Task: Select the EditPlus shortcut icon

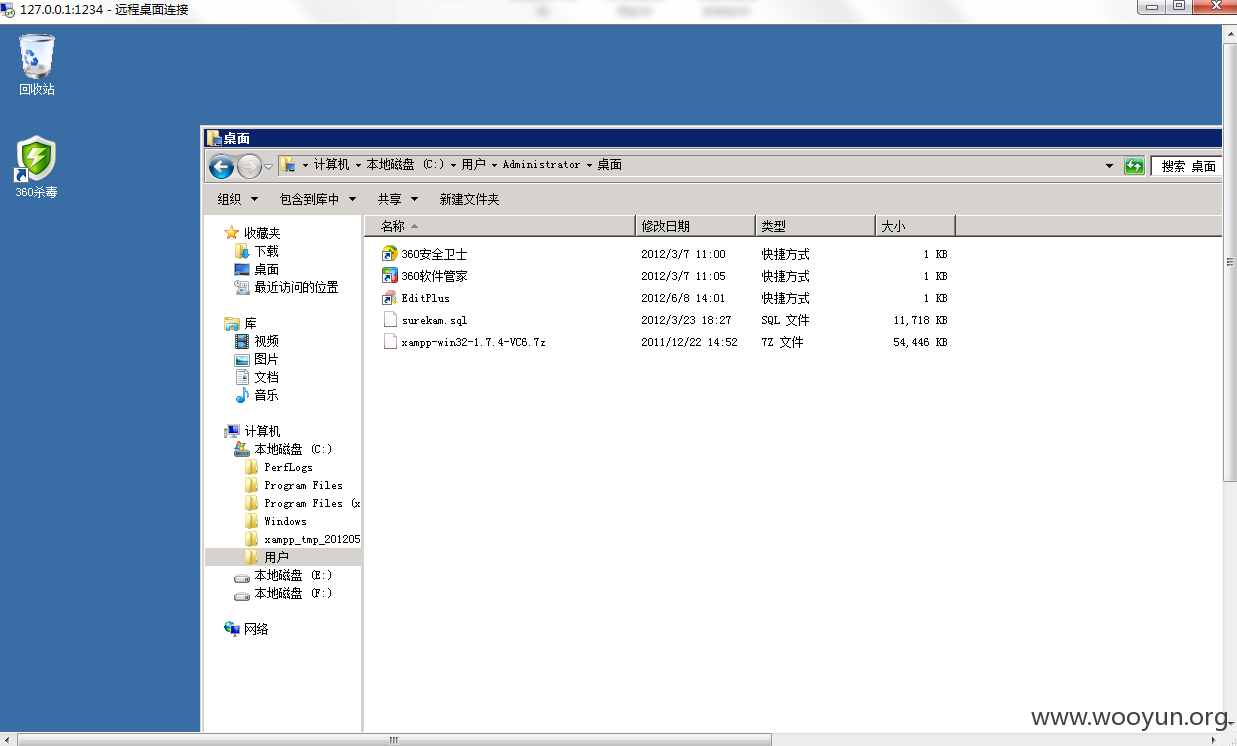Action: click(390, 298)
